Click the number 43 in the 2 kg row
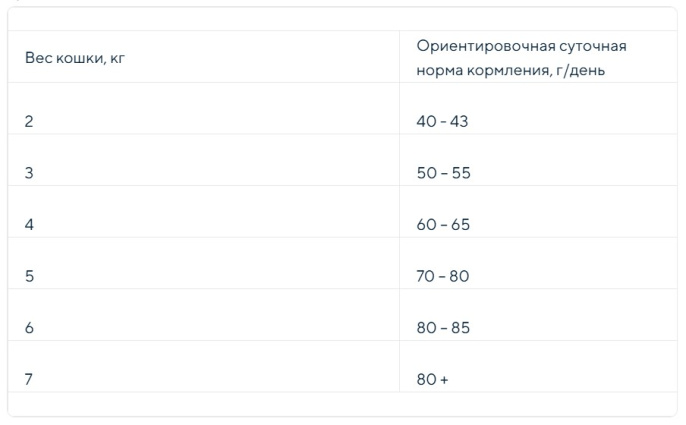Image resolution: width=686 pixels, height=425 pixels. (459, 121)
